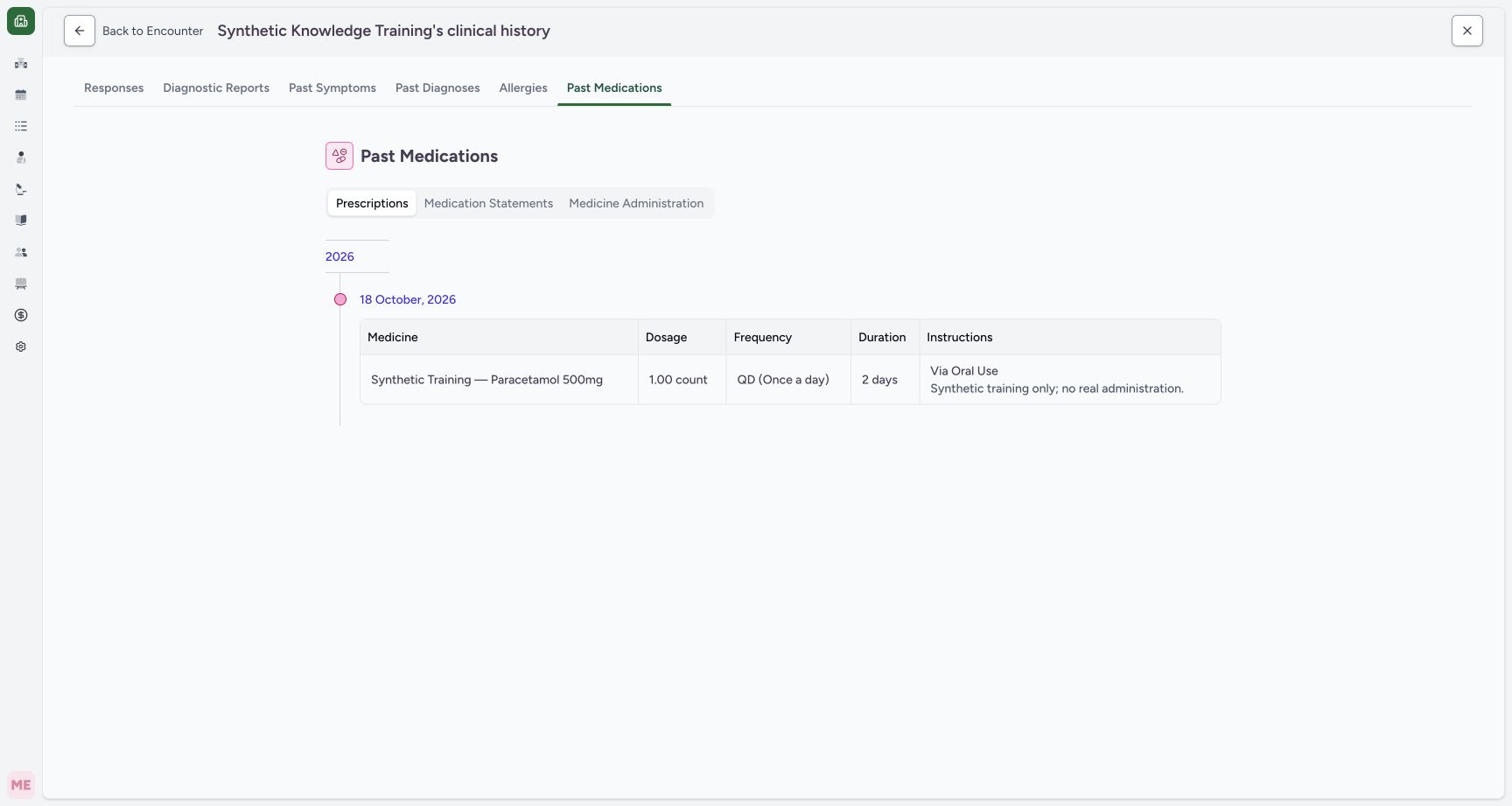Click the Medicine column header
The width and height of the screenshot is (1512, 806).
pos(499,337)
